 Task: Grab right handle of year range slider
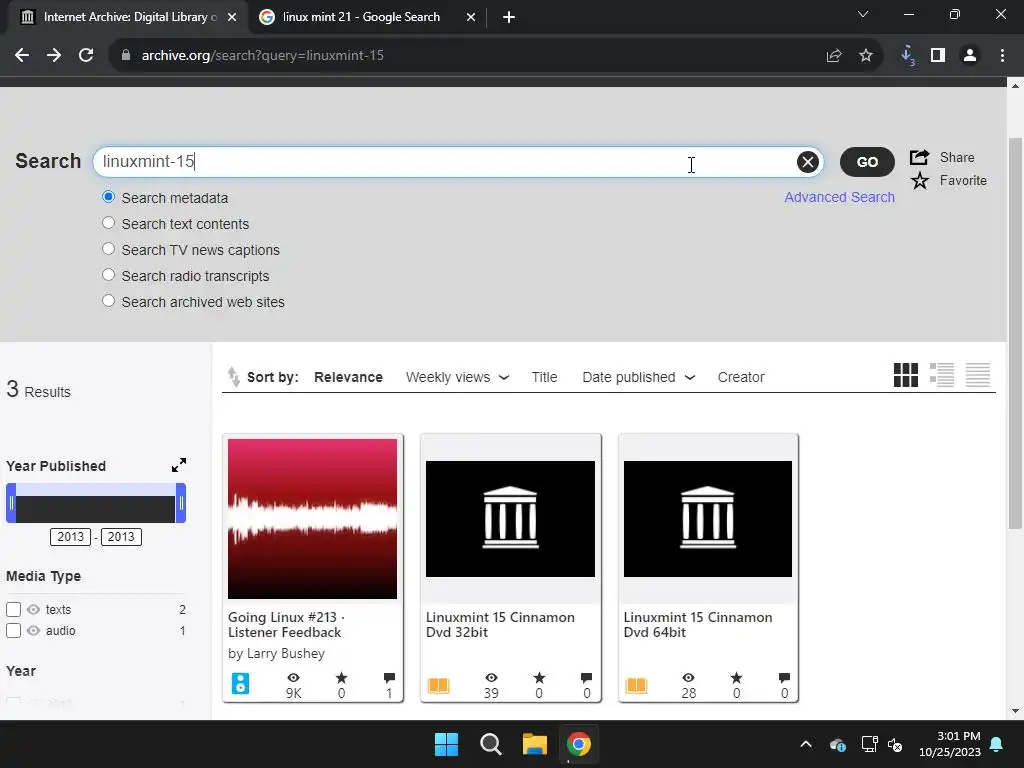181,503
